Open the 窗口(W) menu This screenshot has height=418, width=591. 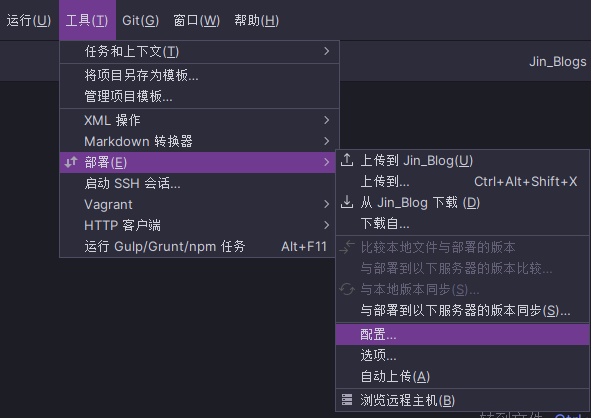196,20
